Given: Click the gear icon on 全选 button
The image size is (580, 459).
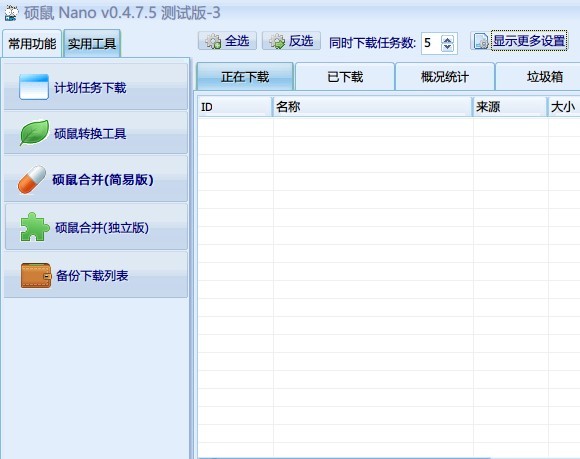Looking at the screenshot, I should tap(213, 41).
